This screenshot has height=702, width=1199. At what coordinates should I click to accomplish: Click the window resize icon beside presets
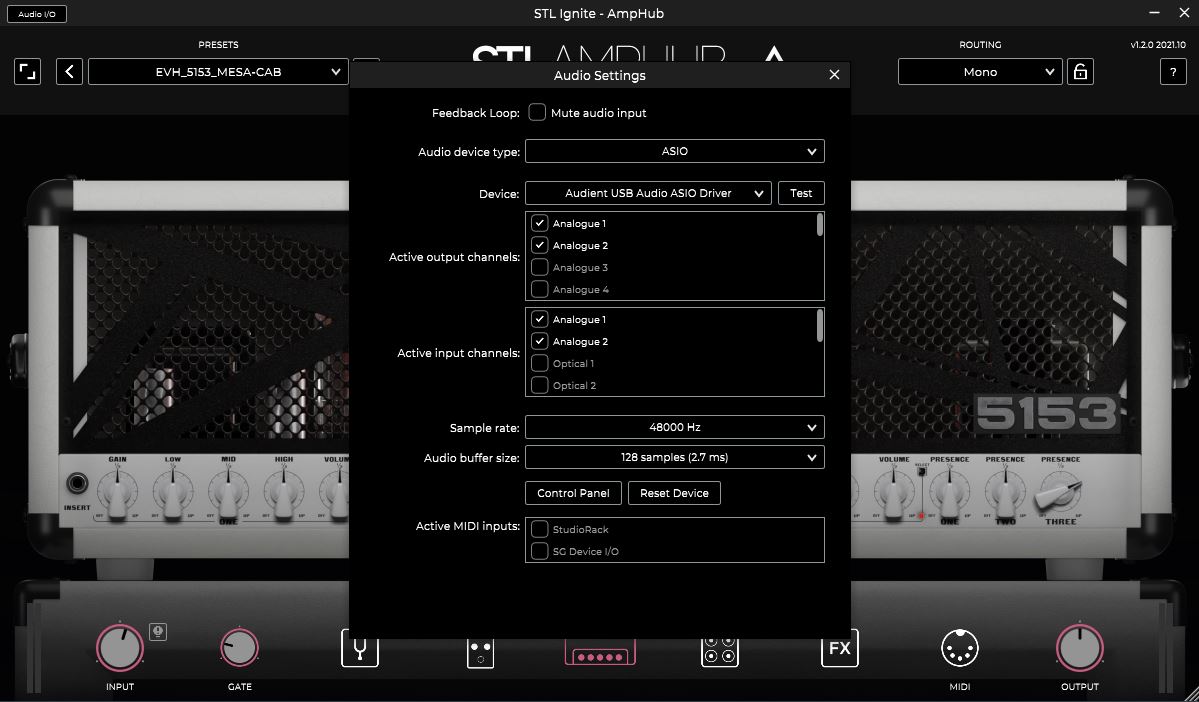(28, 72)
